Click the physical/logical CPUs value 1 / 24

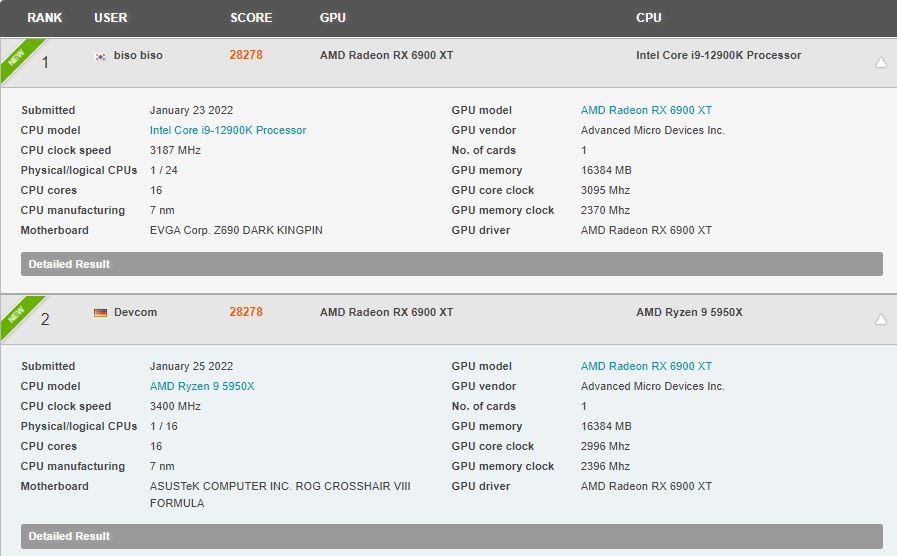tap(164, 170)
